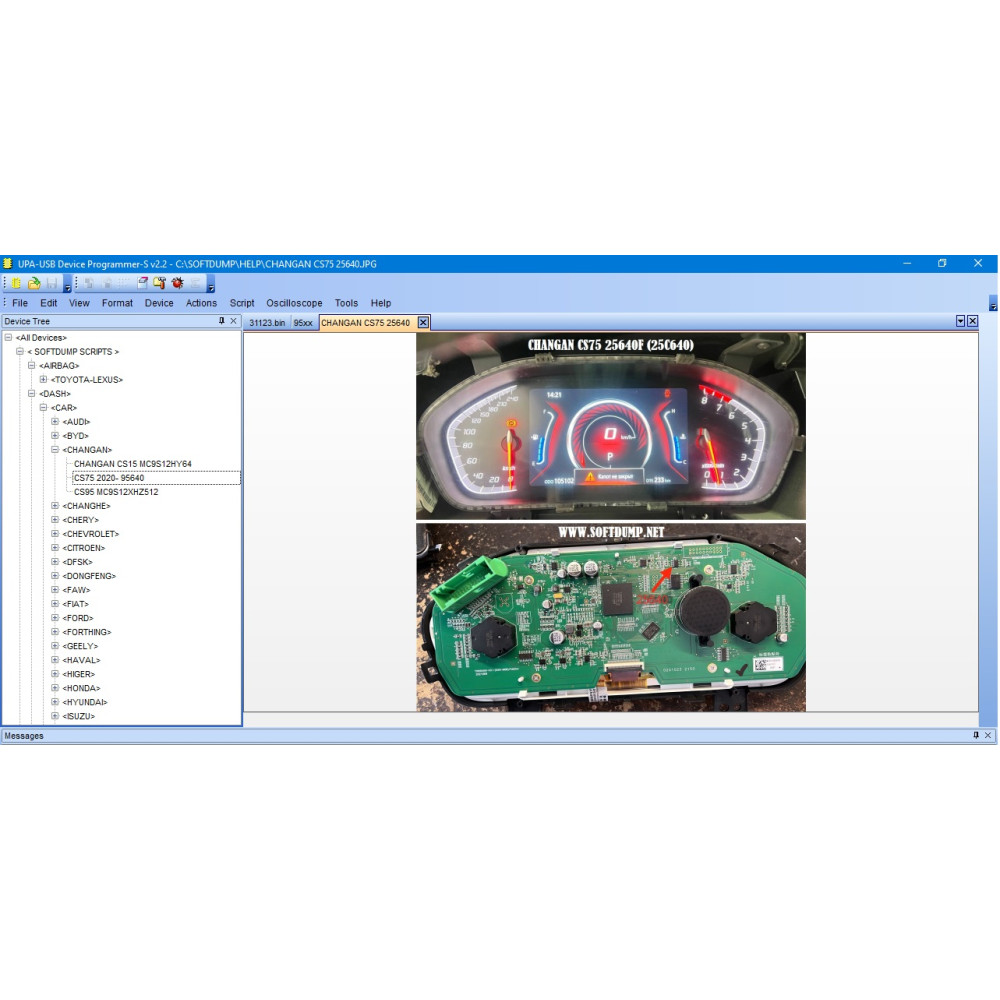Viewport: 1000px width, 1000px height.
Task: Click the greyed script toolbar icon after the bug
Action: [195, 283]
